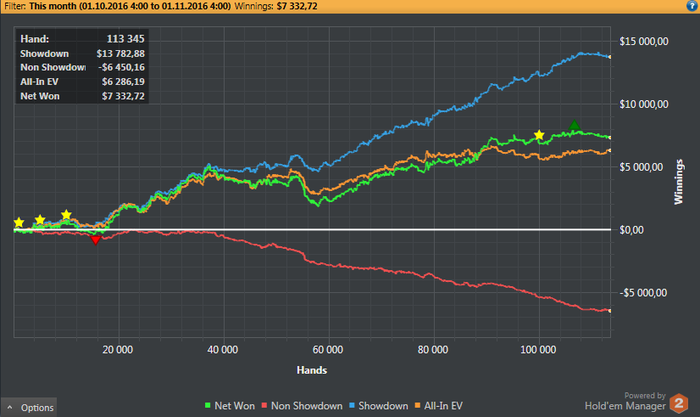Image resolution: width=700 pixels, height=417 pixels.
Task: Click the $15 000,00 axis label
Action: click(644, 41)
